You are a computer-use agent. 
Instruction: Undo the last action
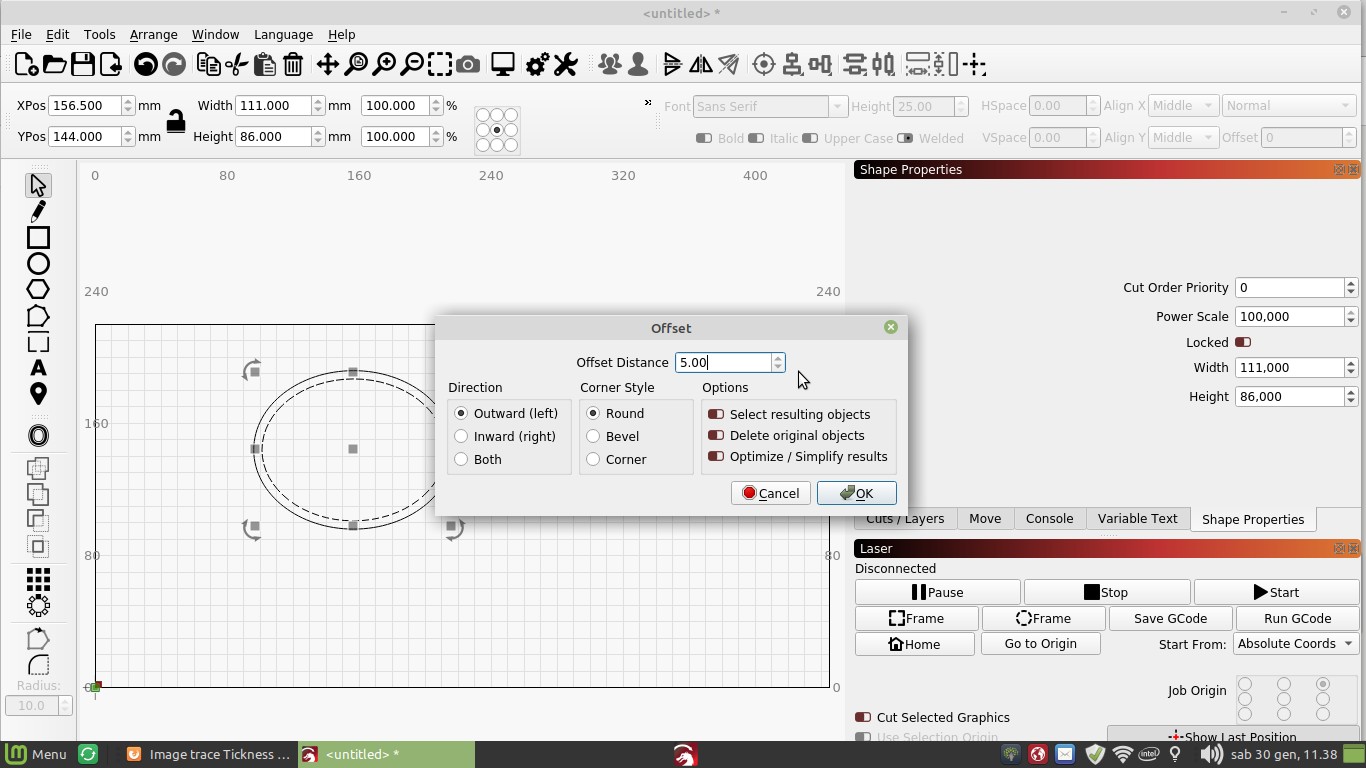coord(146,65)
